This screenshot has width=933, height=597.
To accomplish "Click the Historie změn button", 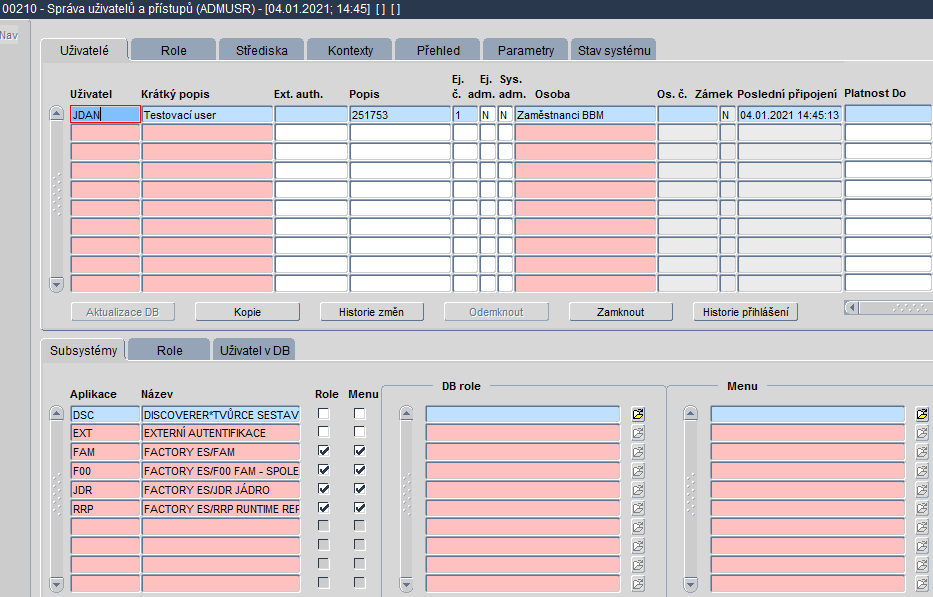I will pos(372,312).
